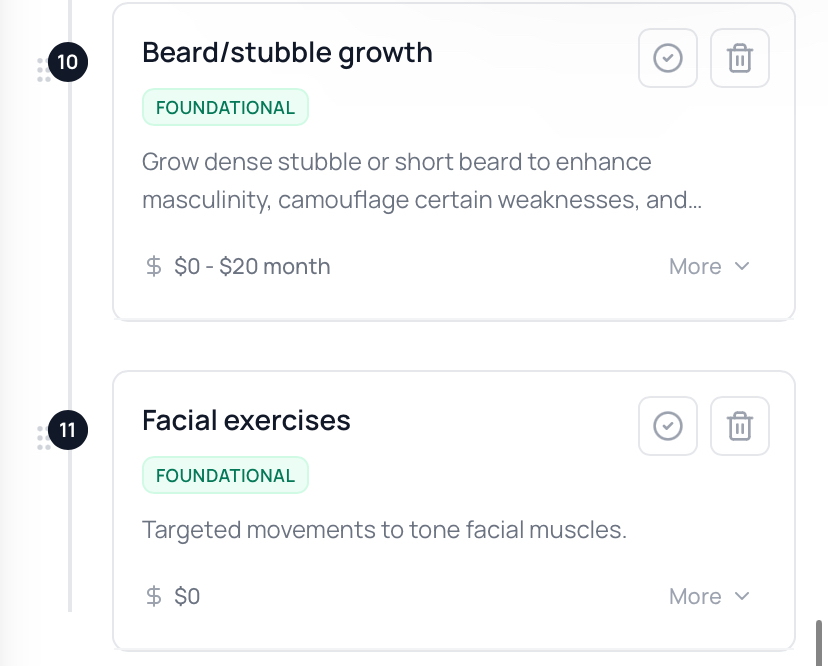Select the number 11 step badge

click(68, 431)
